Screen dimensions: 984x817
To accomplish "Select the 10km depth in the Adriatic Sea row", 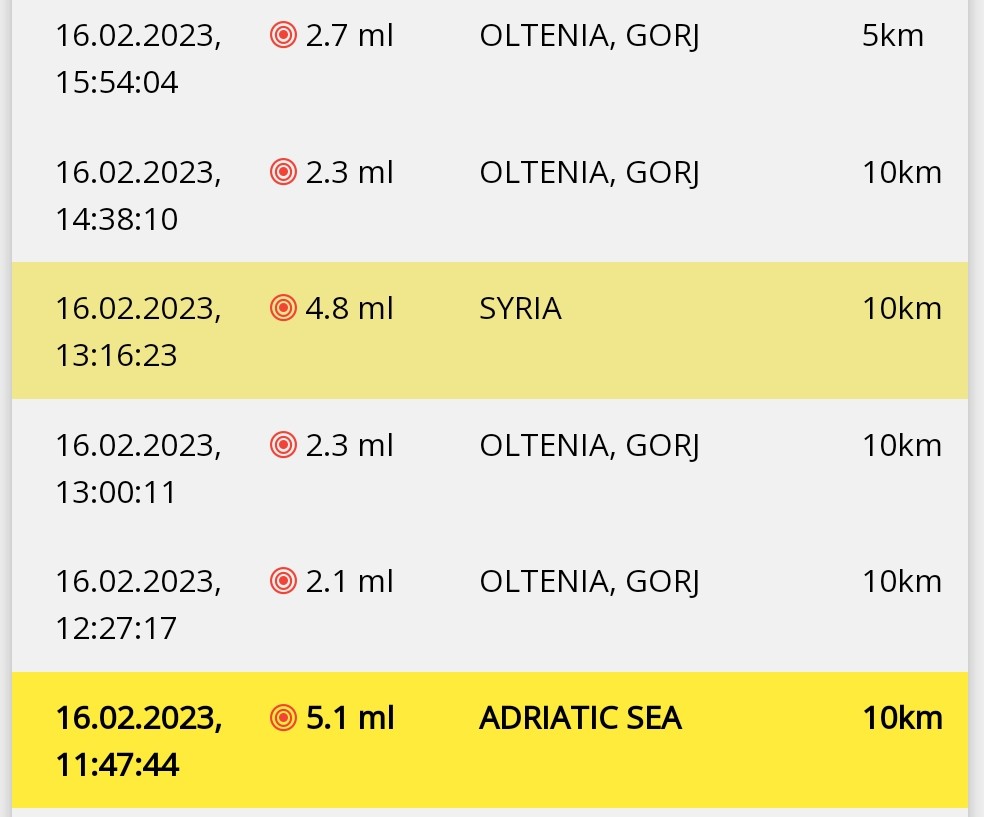I will pos(902,718).
